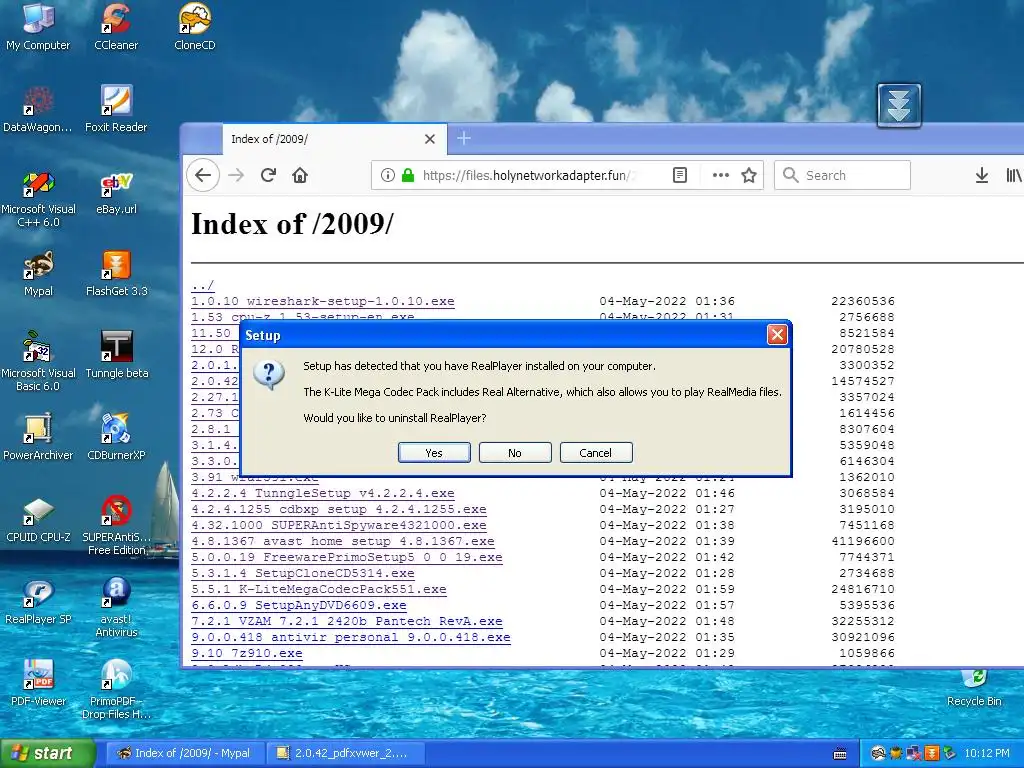
Task: Click Cancel in the Setup dialog
Action: pyautogui.click(x=596, y=453)
